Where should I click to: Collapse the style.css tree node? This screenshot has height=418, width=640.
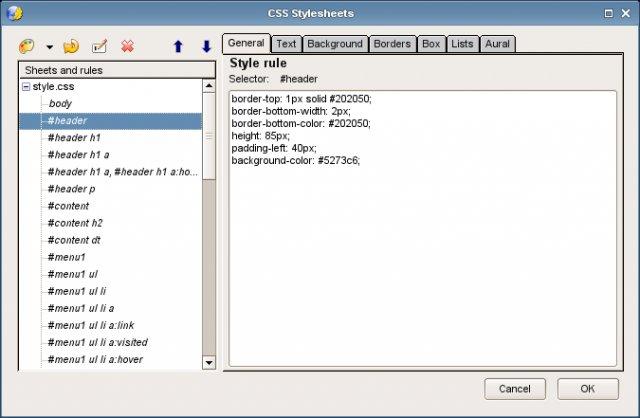[x=26, y=87]
